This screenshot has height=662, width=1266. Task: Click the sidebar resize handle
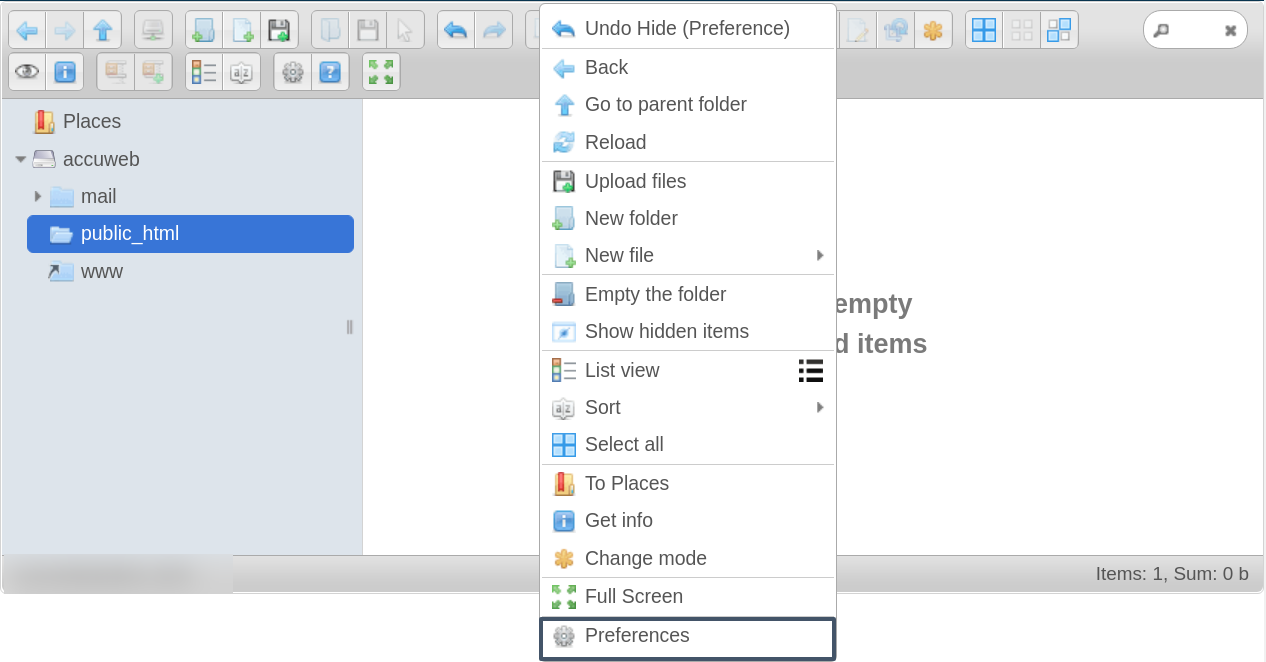349,327
